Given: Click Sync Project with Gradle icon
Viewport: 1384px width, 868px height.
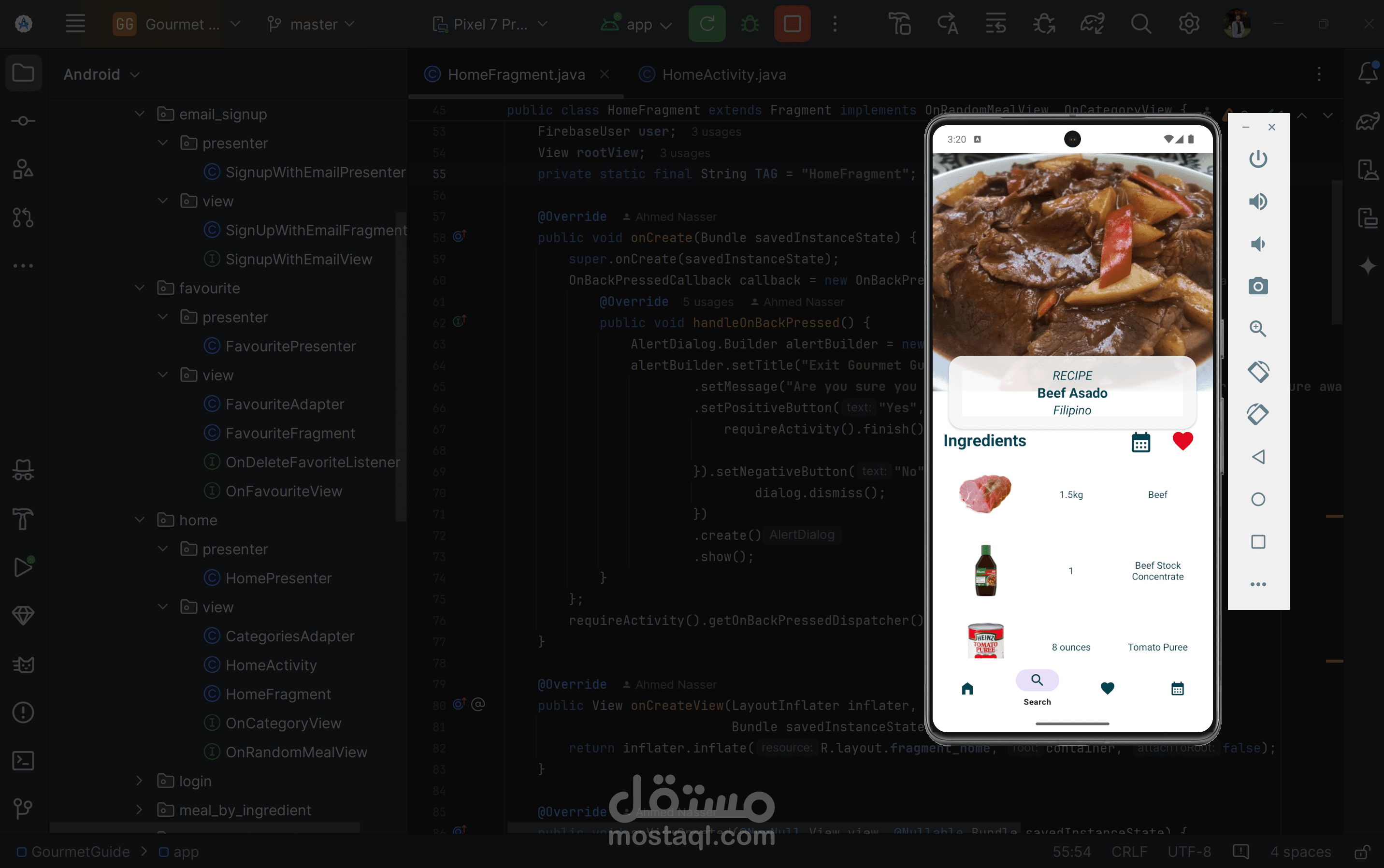Looking at the screenshot, I should [1091, 24].
